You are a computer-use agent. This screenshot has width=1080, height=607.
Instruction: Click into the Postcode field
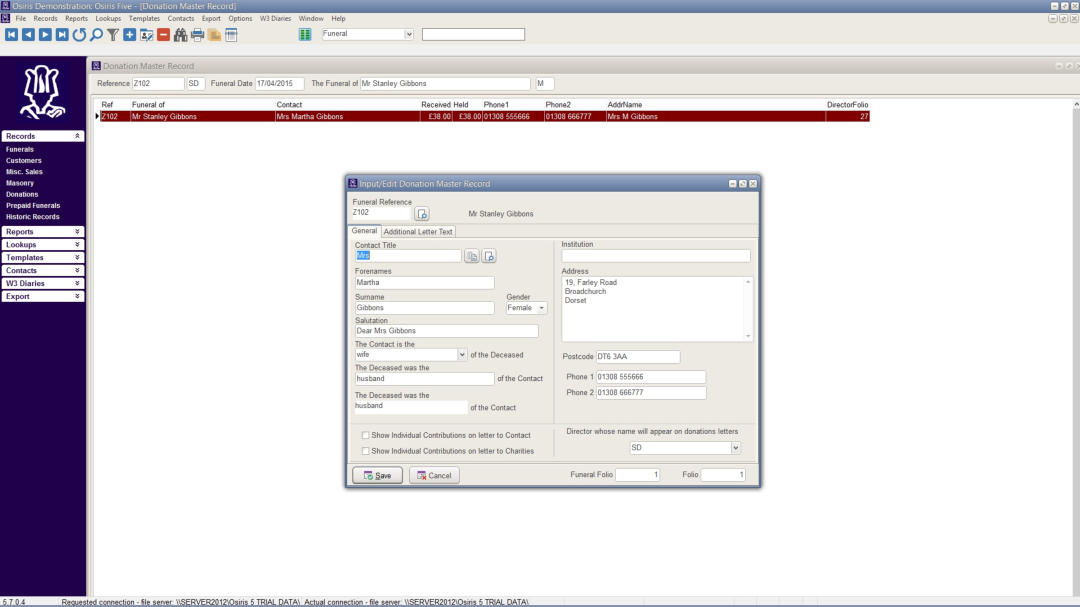click(637, 357)
